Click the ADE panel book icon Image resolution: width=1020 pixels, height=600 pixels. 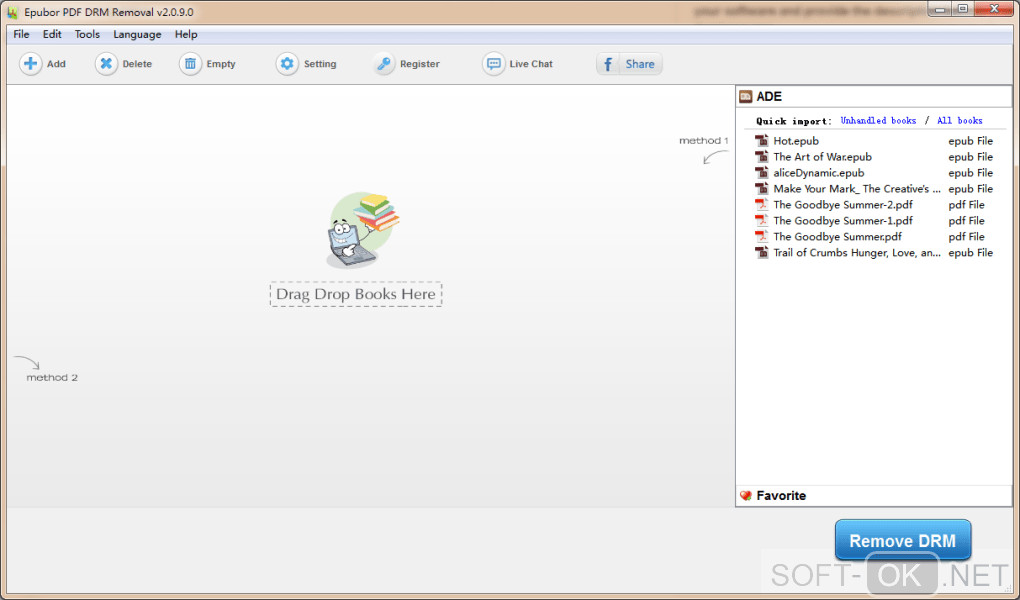coord(745,97)
